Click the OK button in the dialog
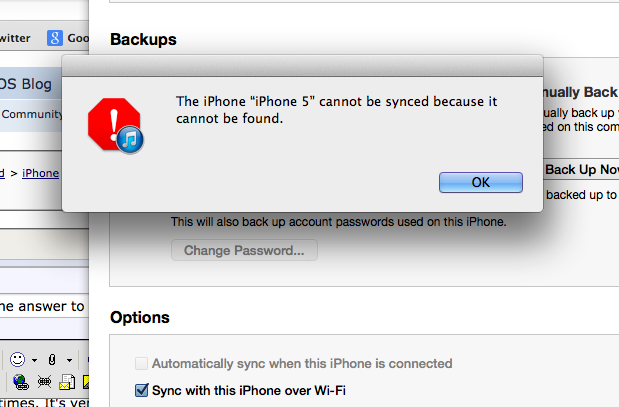 click(x=481, y=183)
